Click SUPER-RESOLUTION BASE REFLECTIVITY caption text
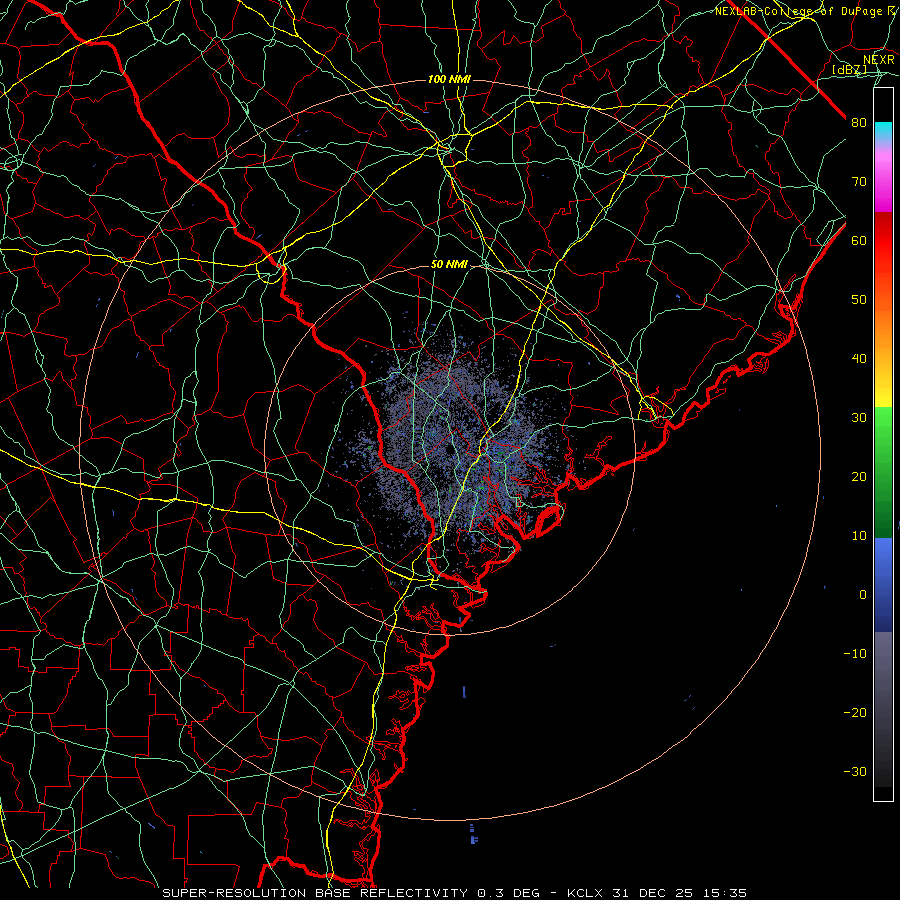This screenshot has width=900, height=900. [315, 893]
